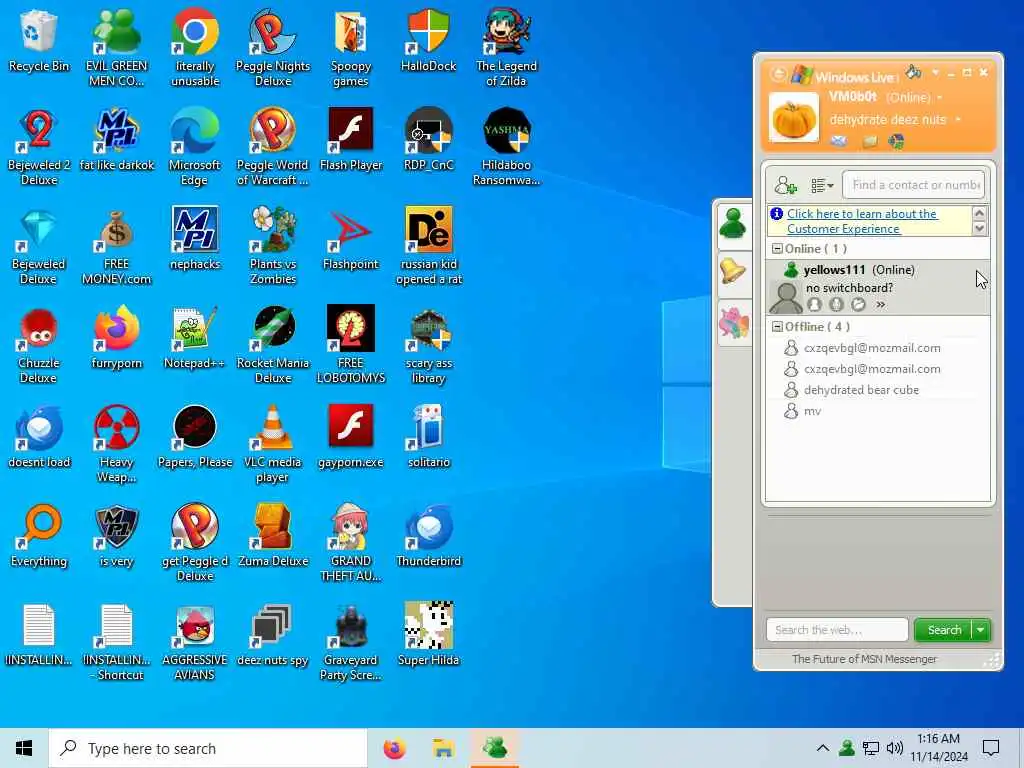The height and width of the screenshot is (768, 1024).
Task: Click the share activity icon under yellows111
Action: tap(858, 304)
